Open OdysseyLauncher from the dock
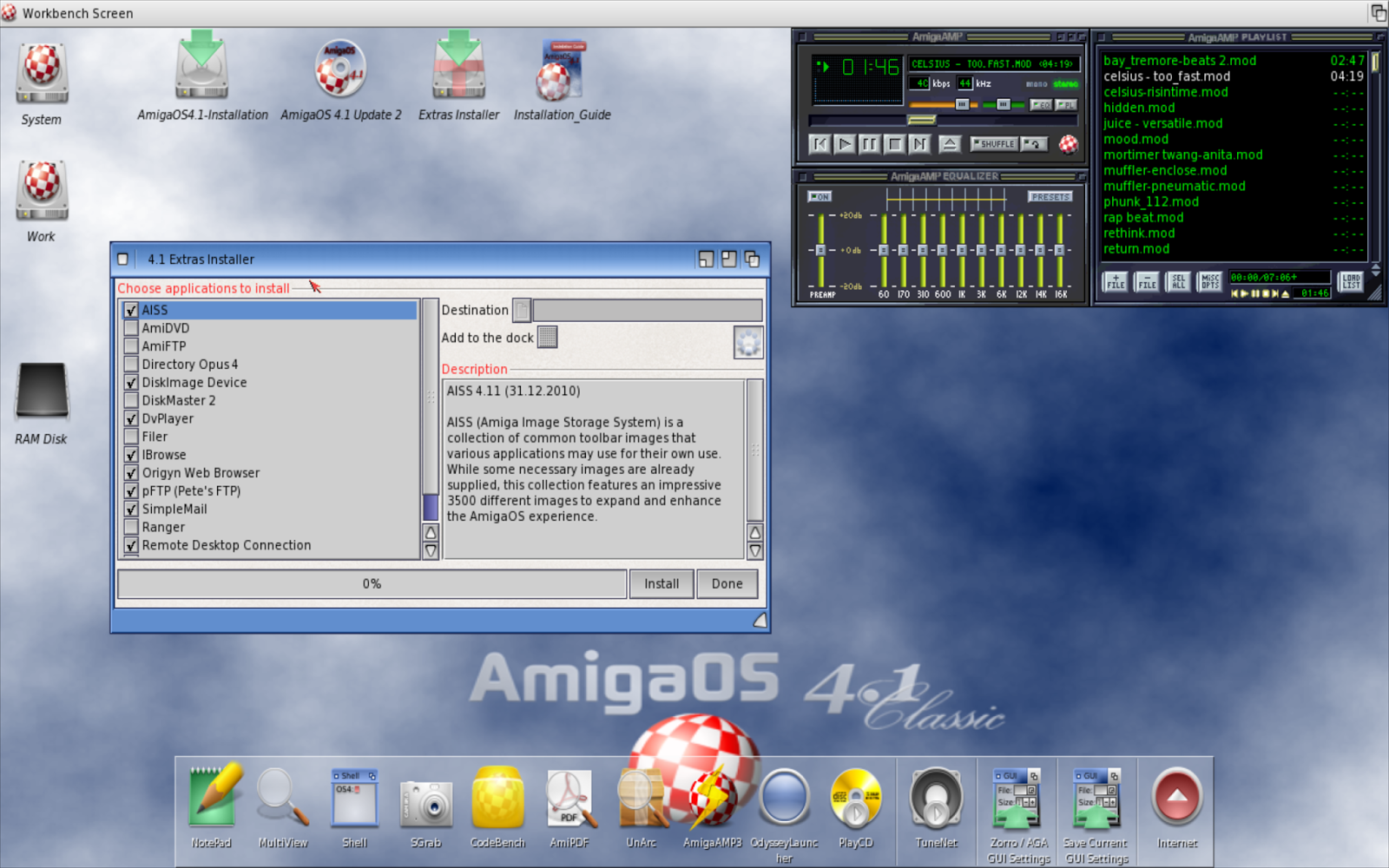The height and width of the screenshot is (868, 1389). click(784, 797)
